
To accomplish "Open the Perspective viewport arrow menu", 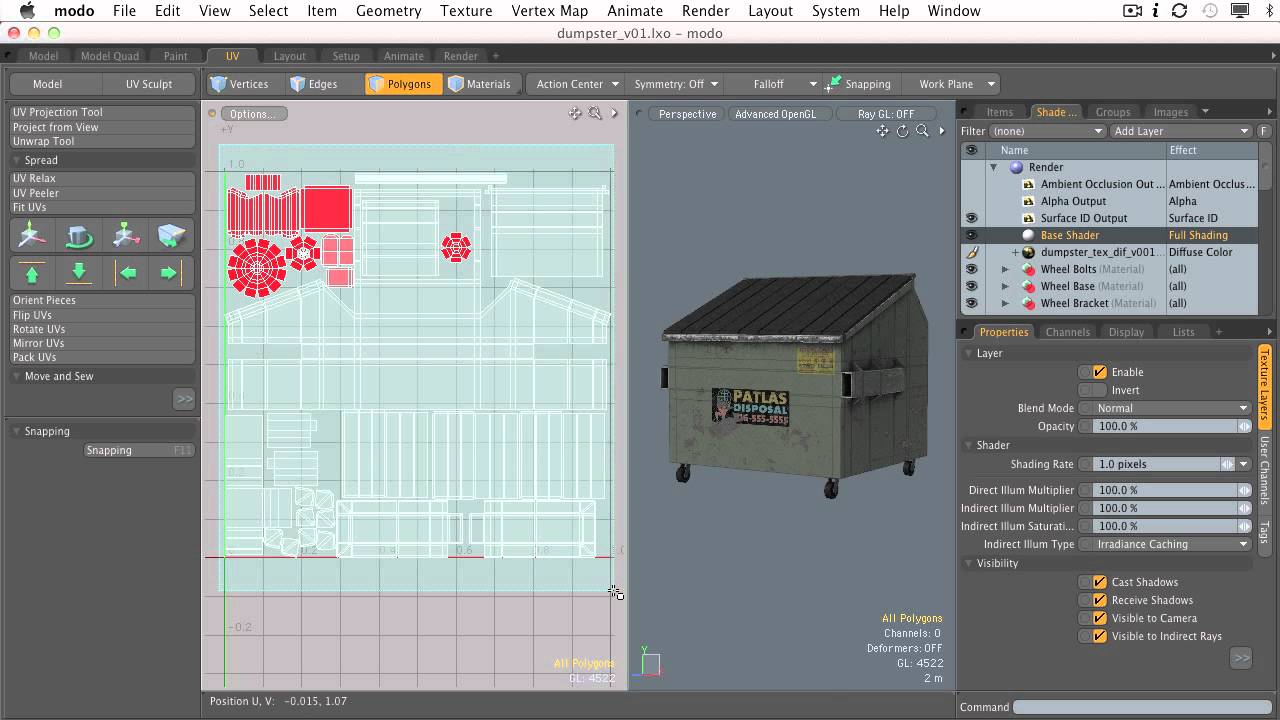I will tap(941, 131).
